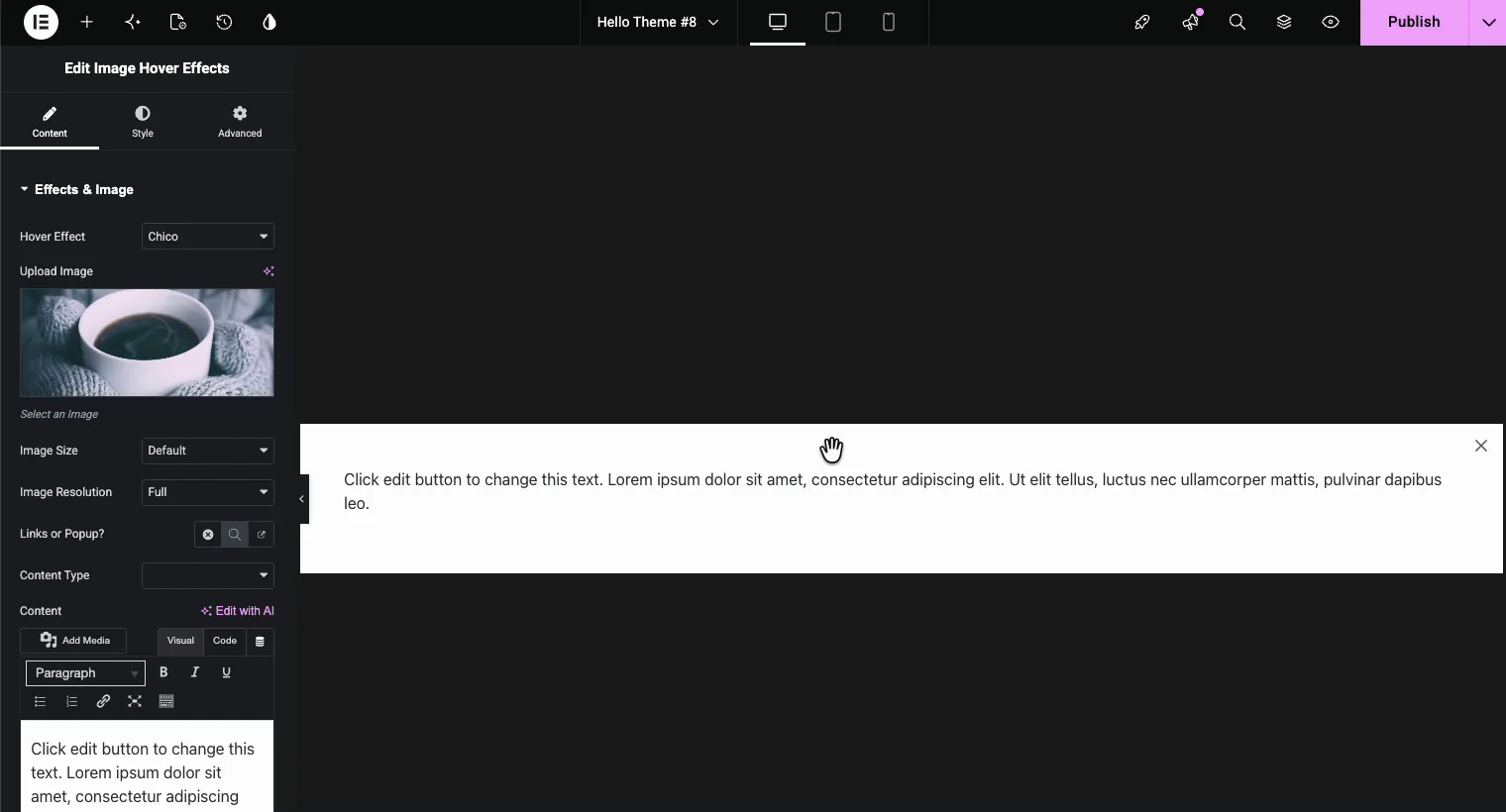Open the Image Size dropdown
This screenshot has height=812, width=1506.
[x=208, y=451]
